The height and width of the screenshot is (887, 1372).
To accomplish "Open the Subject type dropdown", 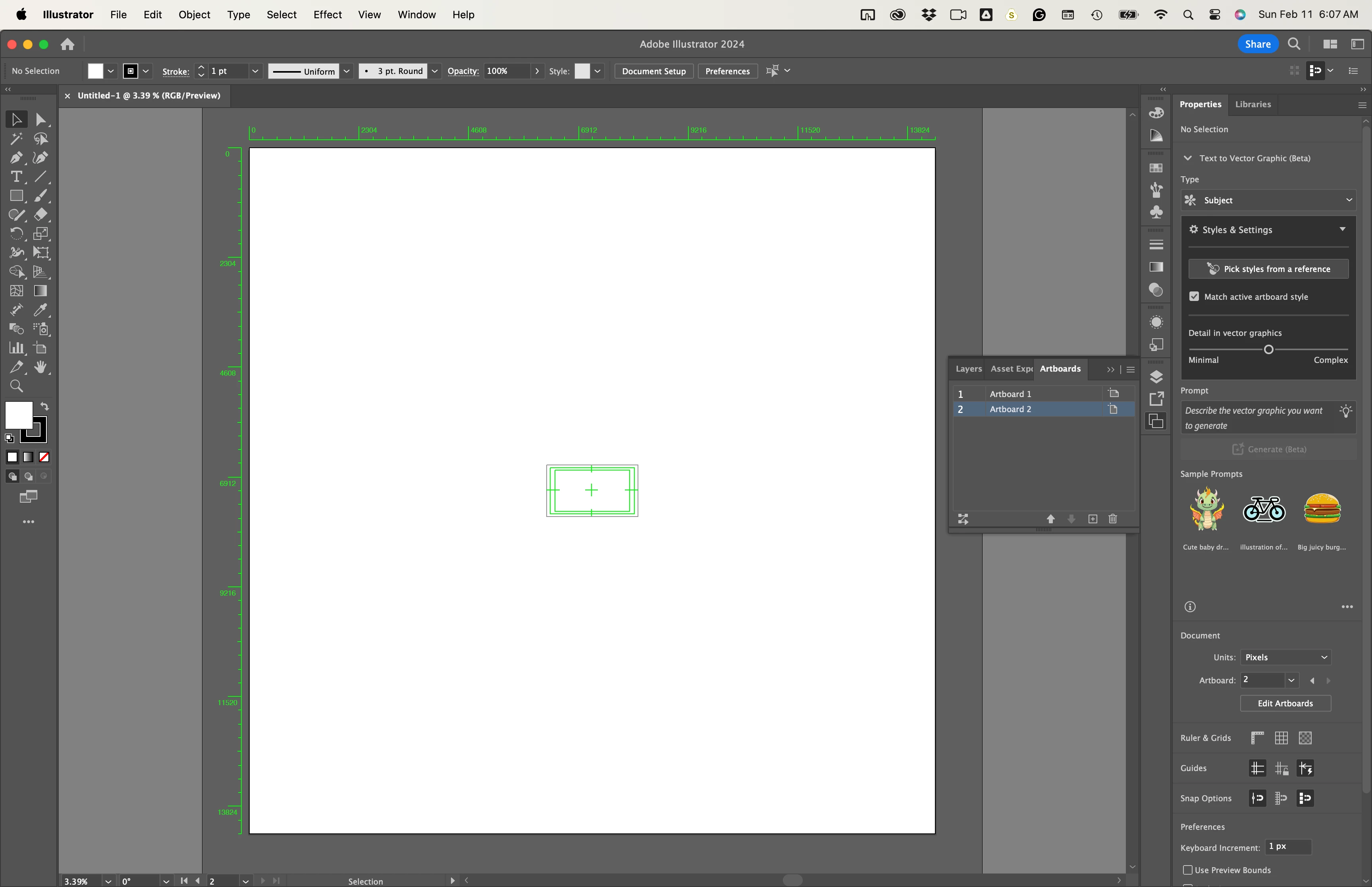I will (1268, 200).
